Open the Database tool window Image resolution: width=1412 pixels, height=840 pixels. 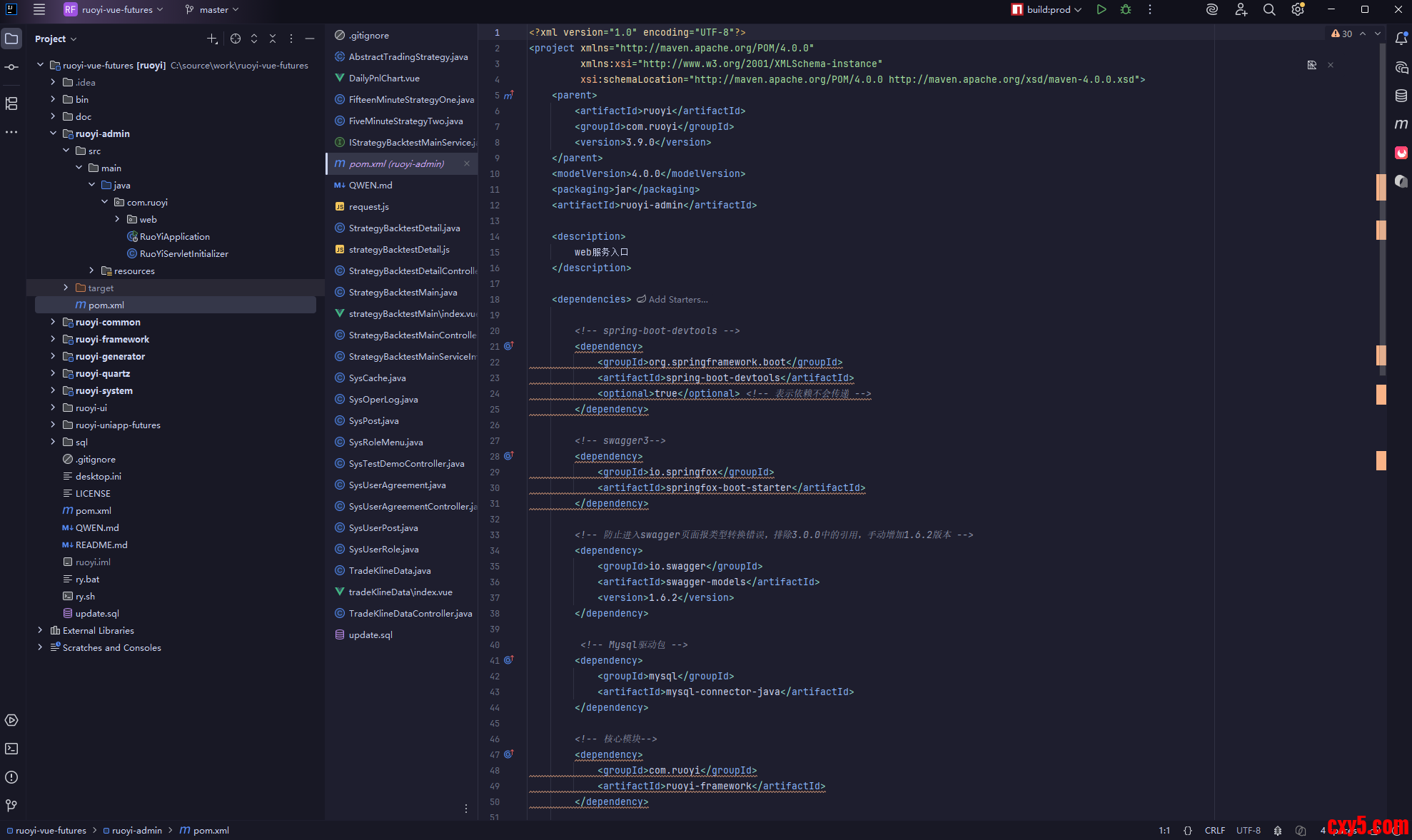[x=1401, y=96]
